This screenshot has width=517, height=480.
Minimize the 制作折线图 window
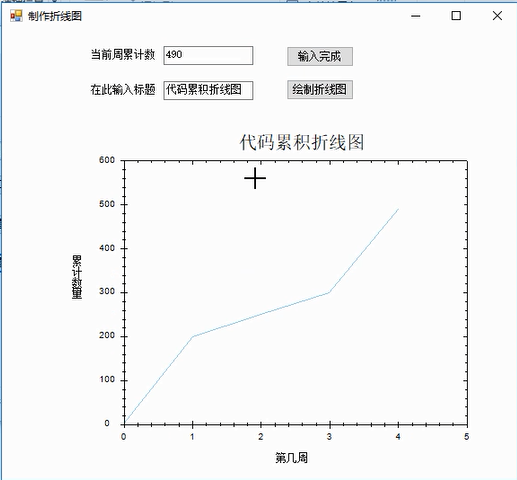coord(416,16)
